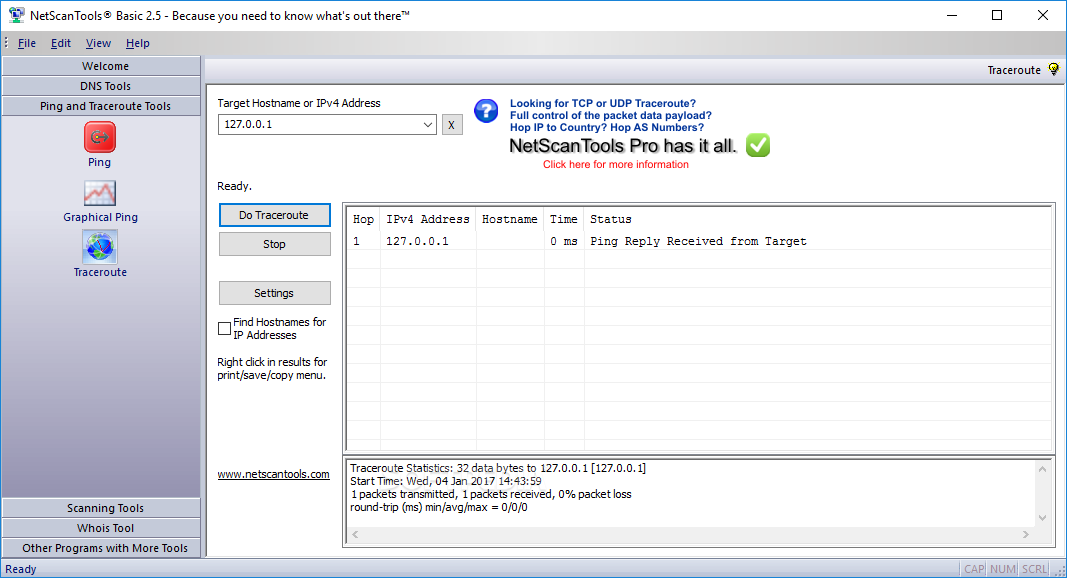The height and width of the screenshot is (578, 1067).
Task: Expand Other Programs with More Tools section
Action: click(x=101, y=548)
